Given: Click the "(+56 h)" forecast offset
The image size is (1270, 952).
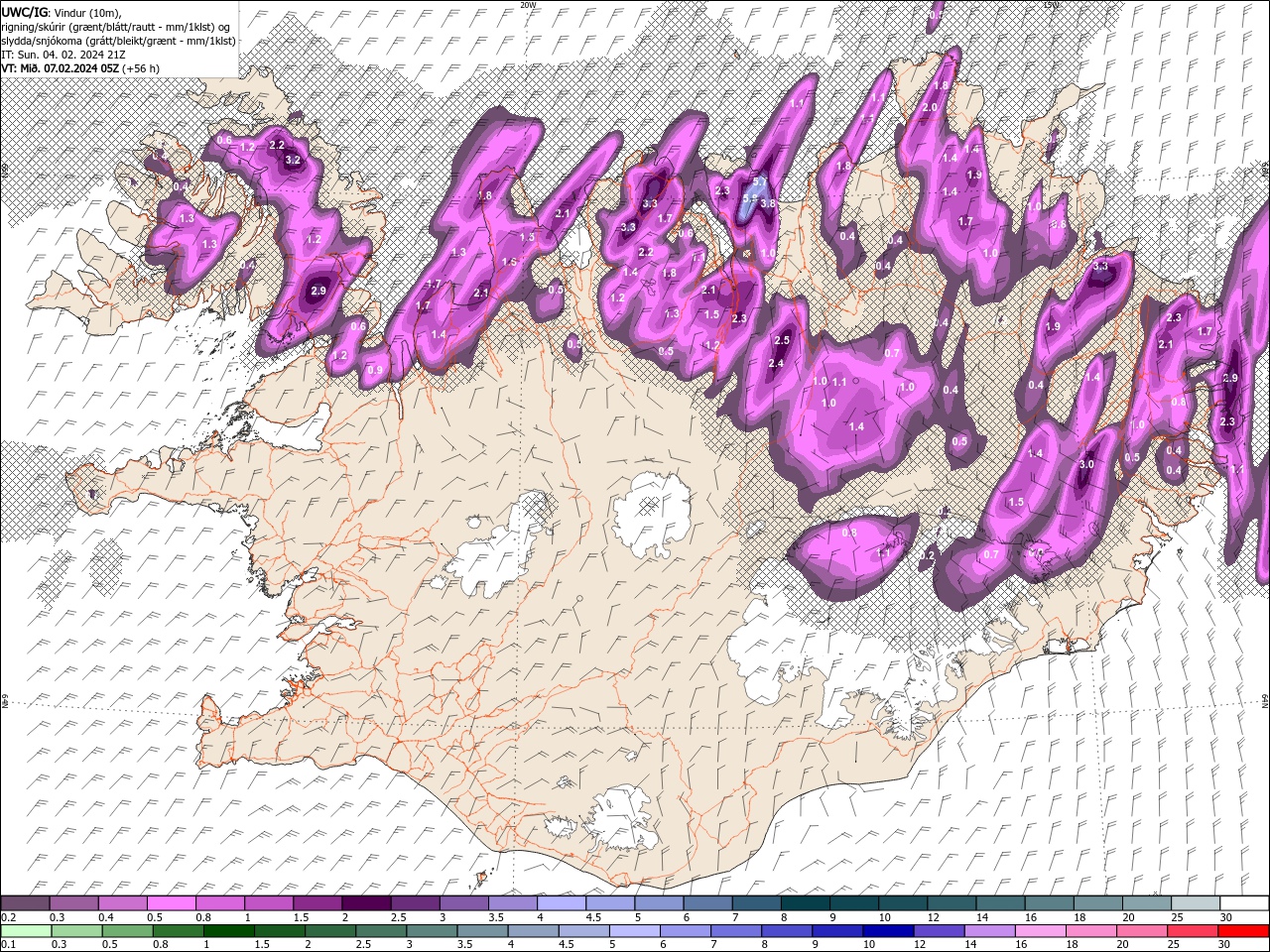Looking at the screenshot, I should [x=142, y=68].
